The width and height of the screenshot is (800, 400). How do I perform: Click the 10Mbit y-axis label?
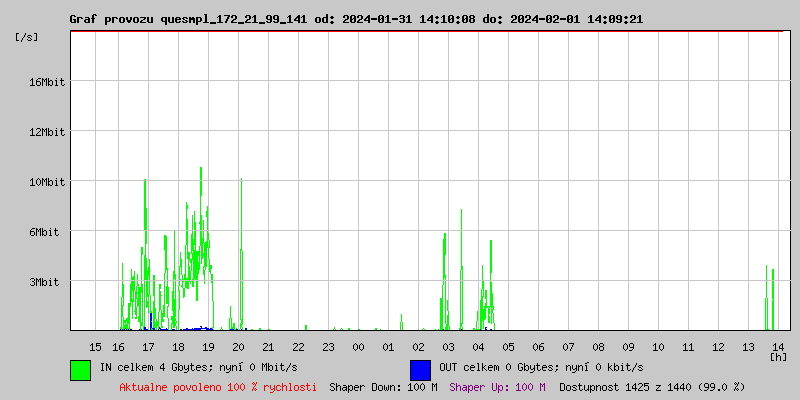[47, 182]
